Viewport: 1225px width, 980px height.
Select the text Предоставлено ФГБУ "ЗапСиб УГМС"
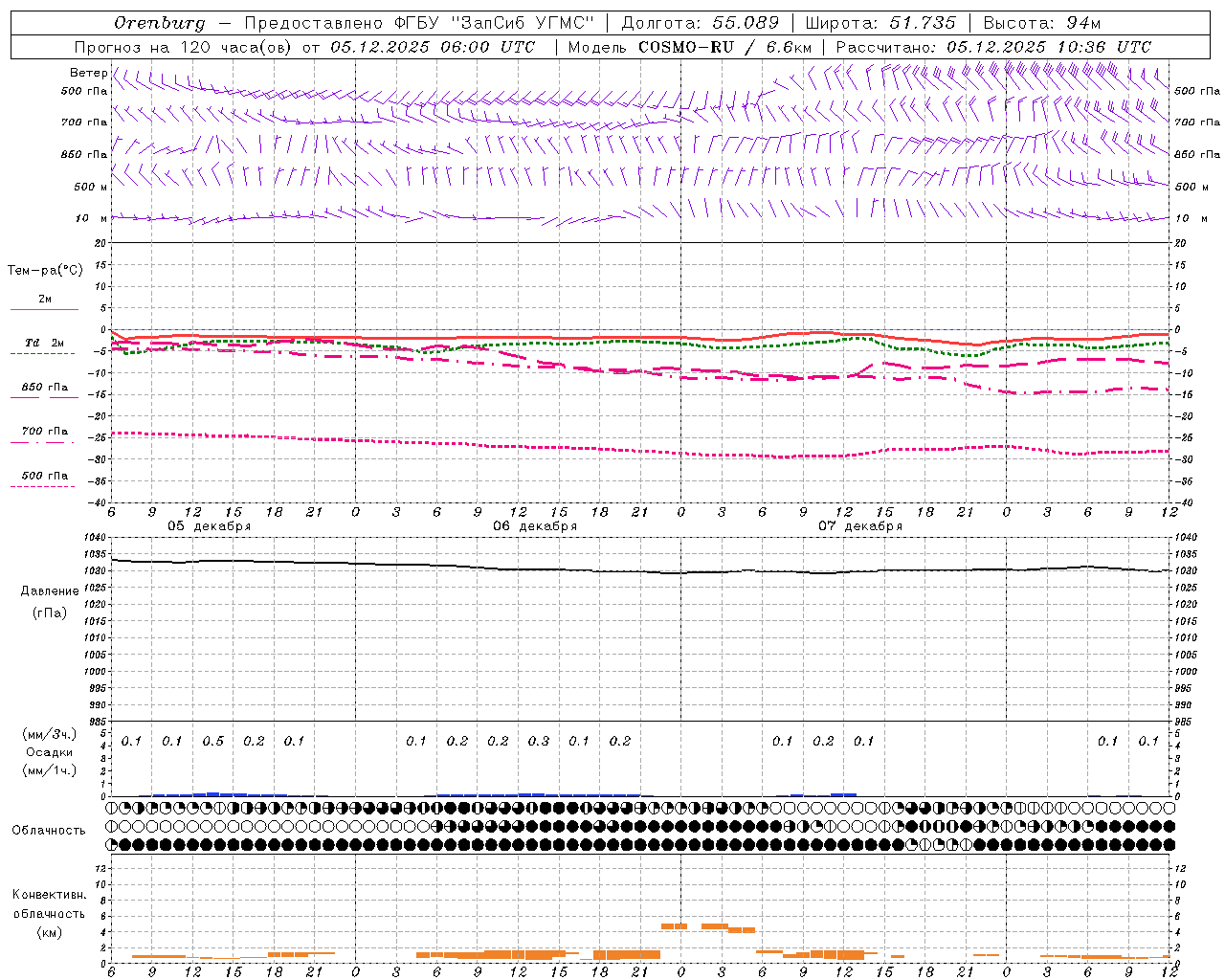[419, 23]
